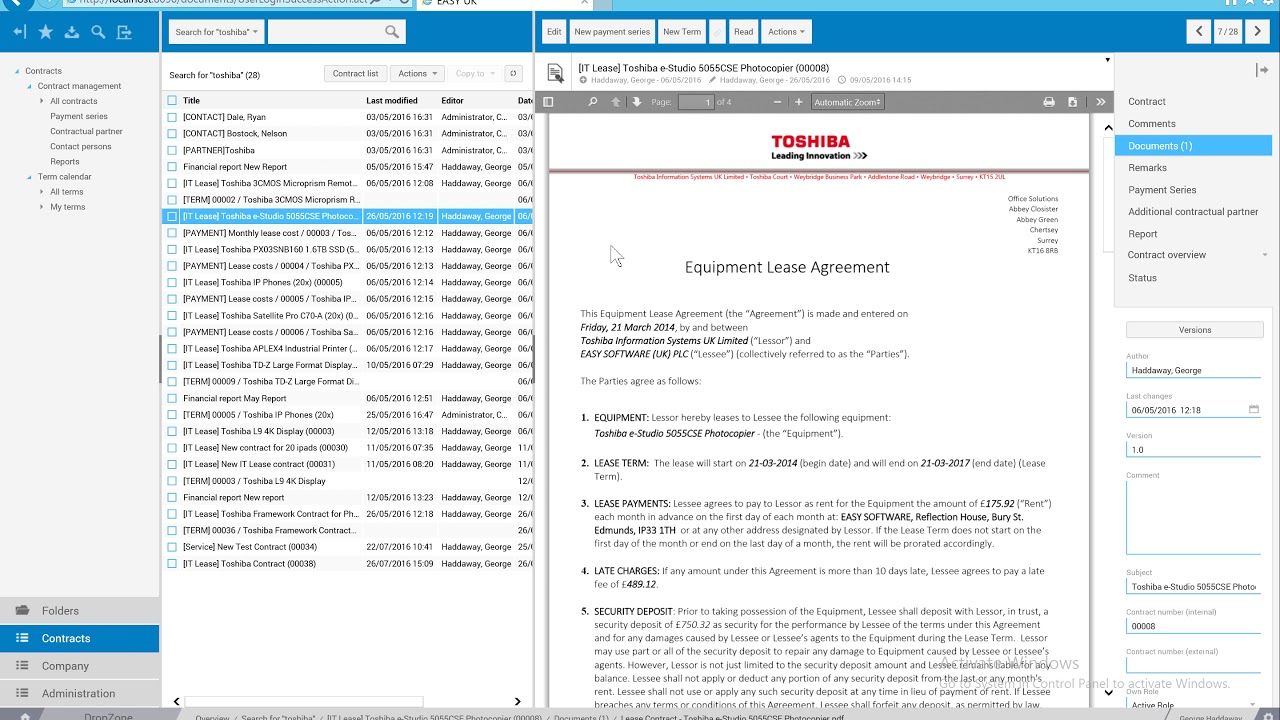This screenshot has height=720, width=1280.
Task: Collapse the right details panel arrow
Action: coord(1262,70)
